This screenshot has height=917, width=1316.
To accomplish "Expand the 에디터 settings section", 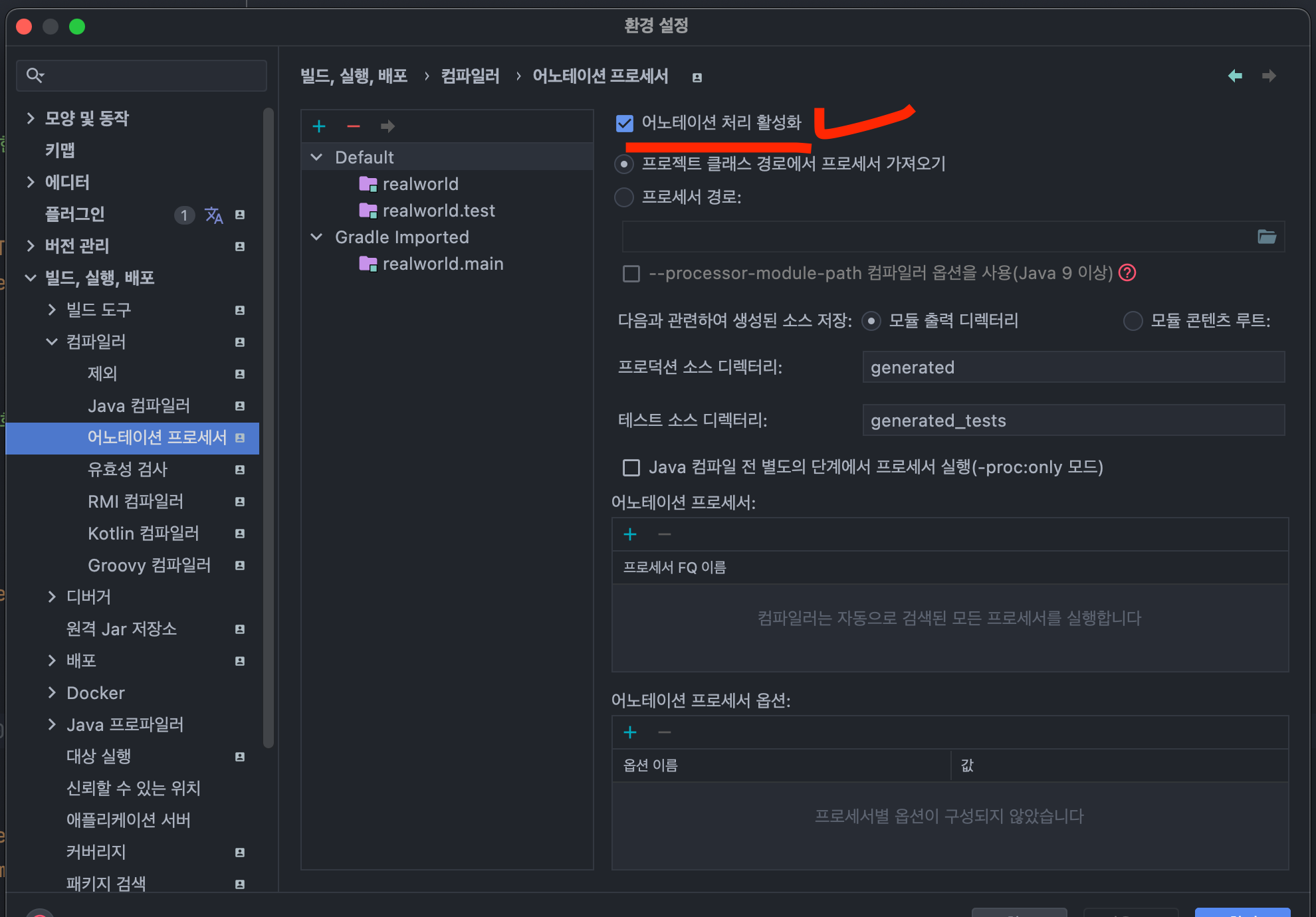I will coord(31,182).
